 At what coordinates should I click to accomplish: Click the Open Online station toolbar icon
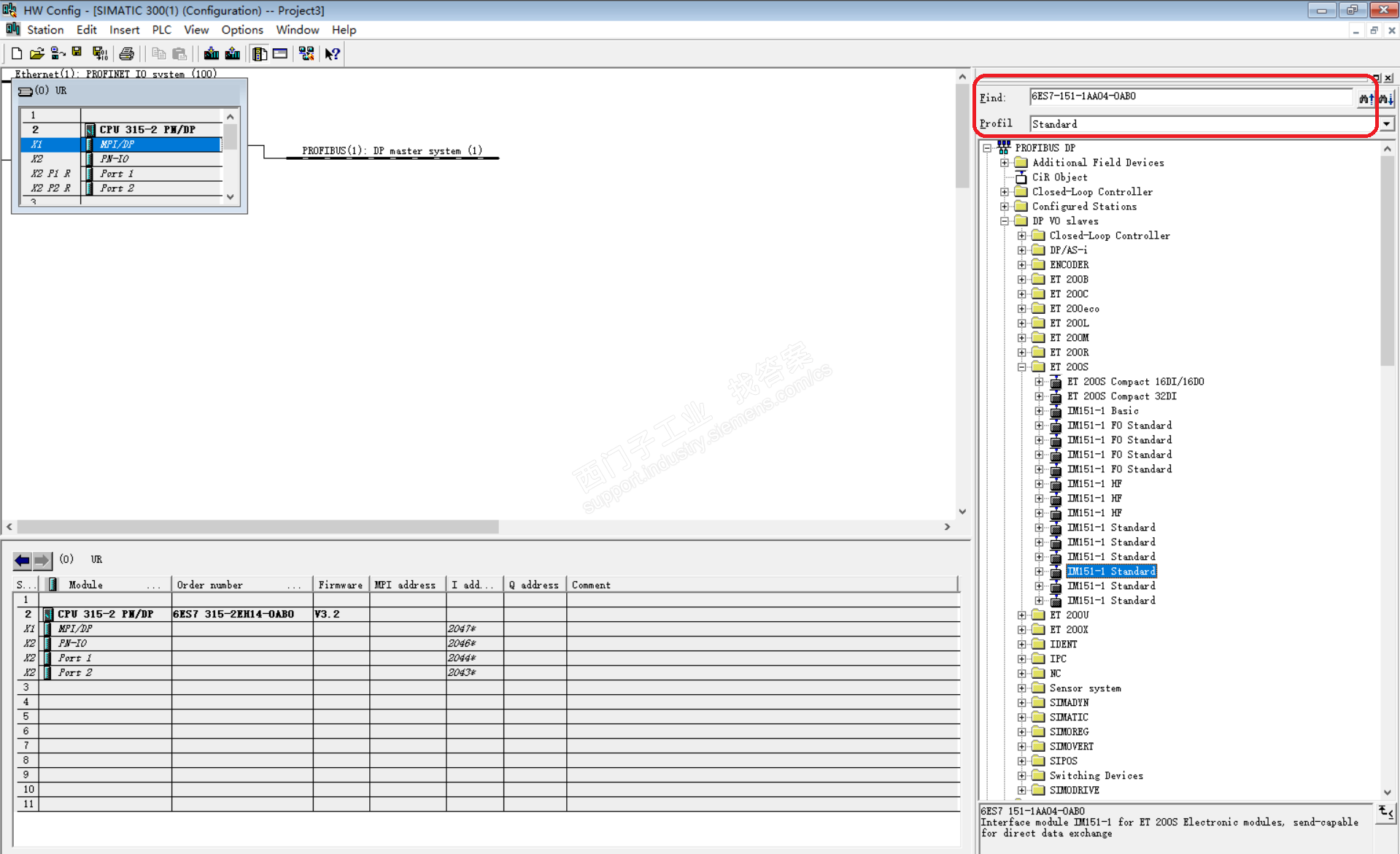point(58,53)
